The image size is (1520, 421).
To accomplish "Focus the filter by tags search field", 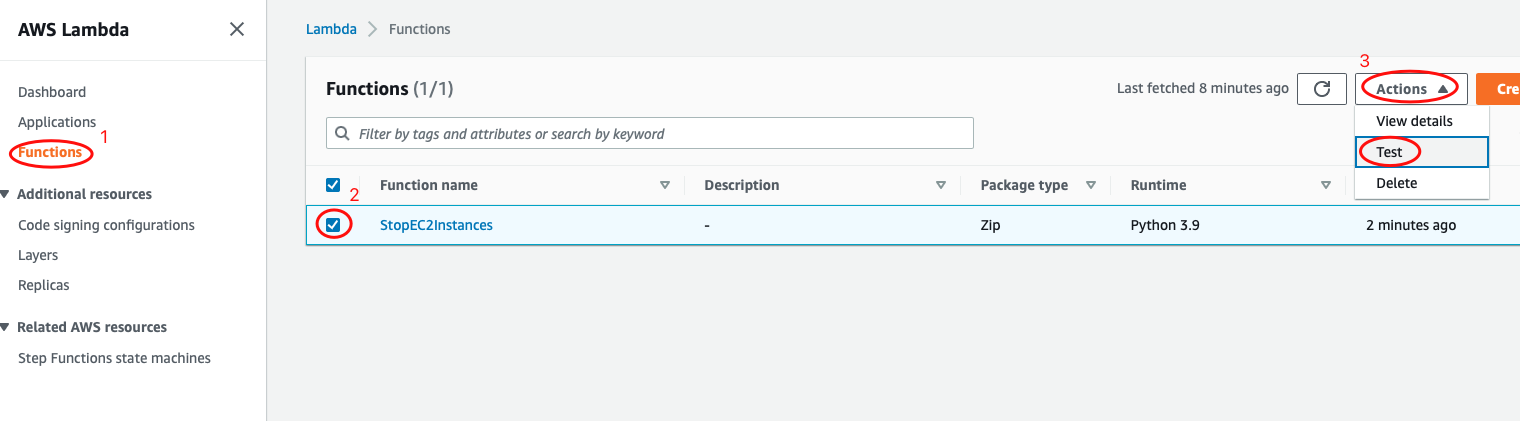I will 650,133.
